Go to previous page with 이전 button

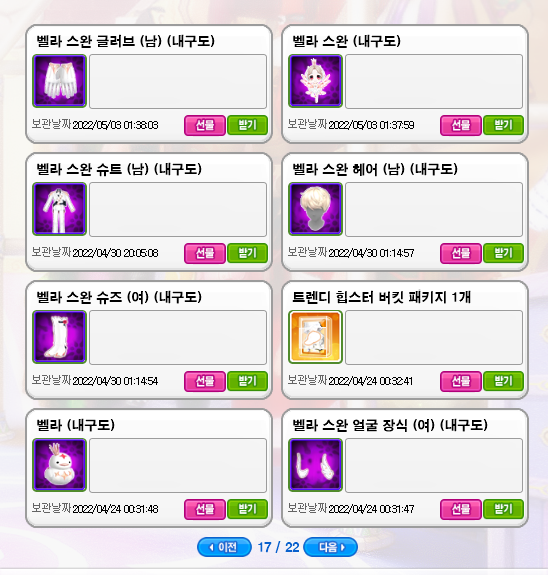point(224,547)
